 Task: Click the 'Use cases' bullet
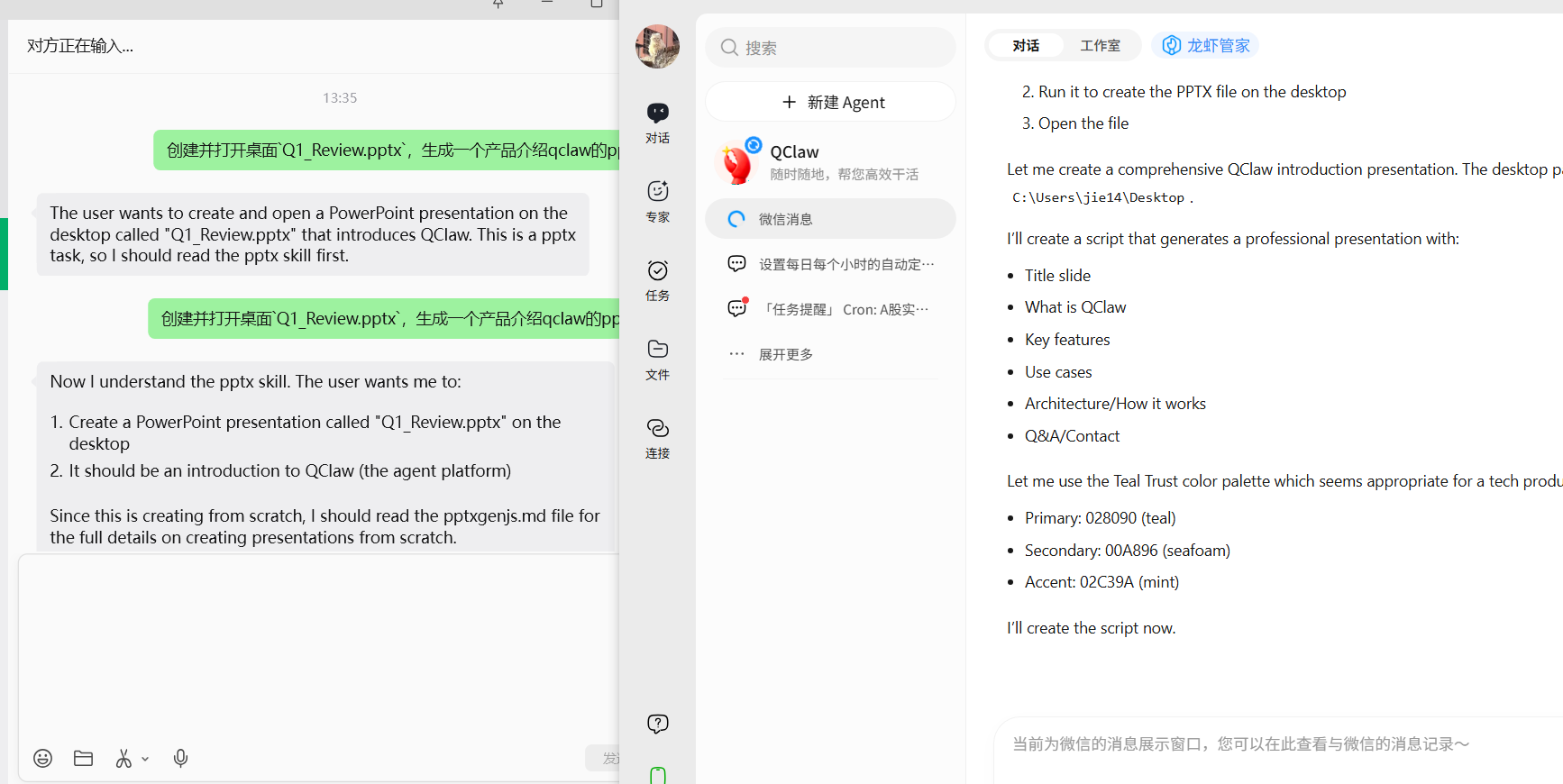click(x=1058, y=372)
